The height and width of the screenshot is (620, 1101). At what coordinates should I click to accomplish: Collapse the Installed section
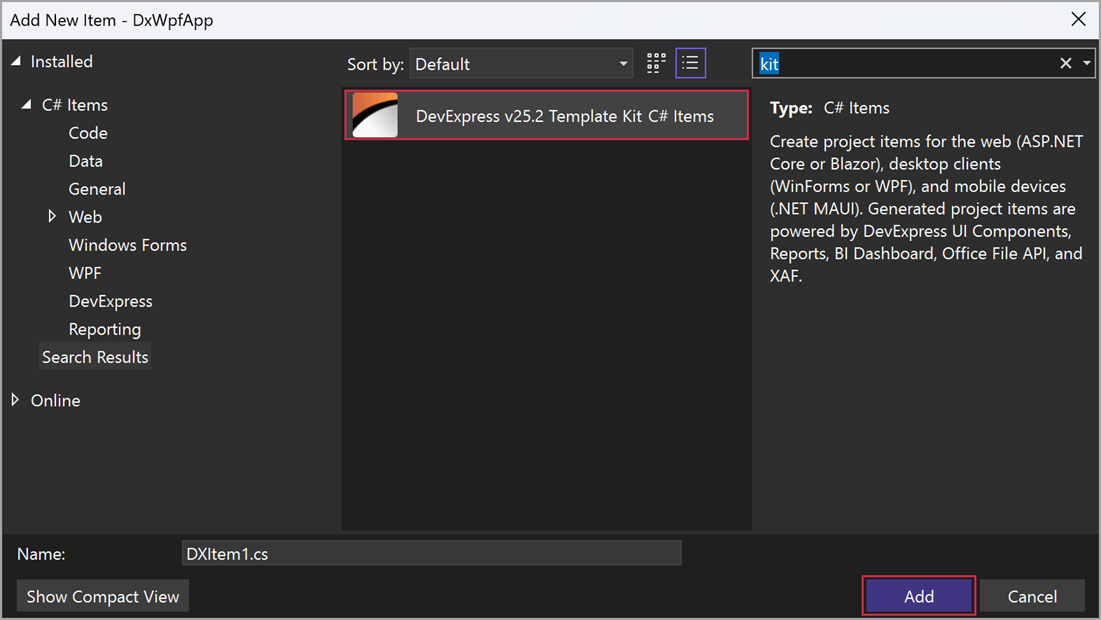tap(17, 61)
